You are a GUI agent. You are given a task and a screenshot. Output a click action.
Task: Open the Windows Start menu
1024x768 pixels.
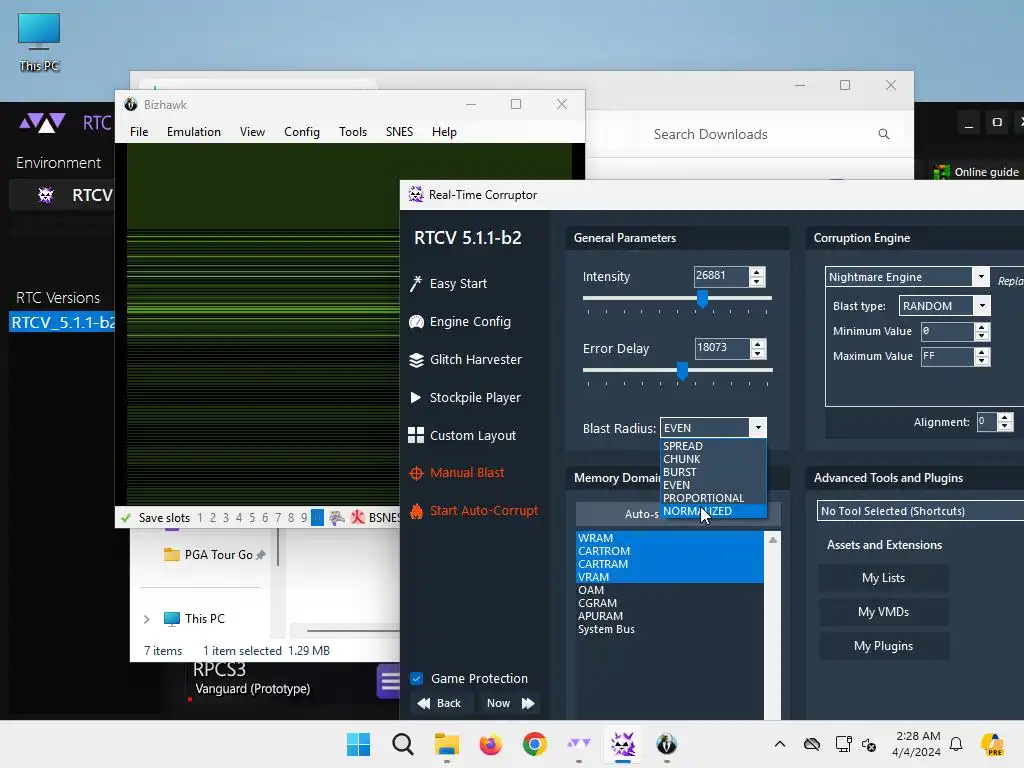(358, 744)
